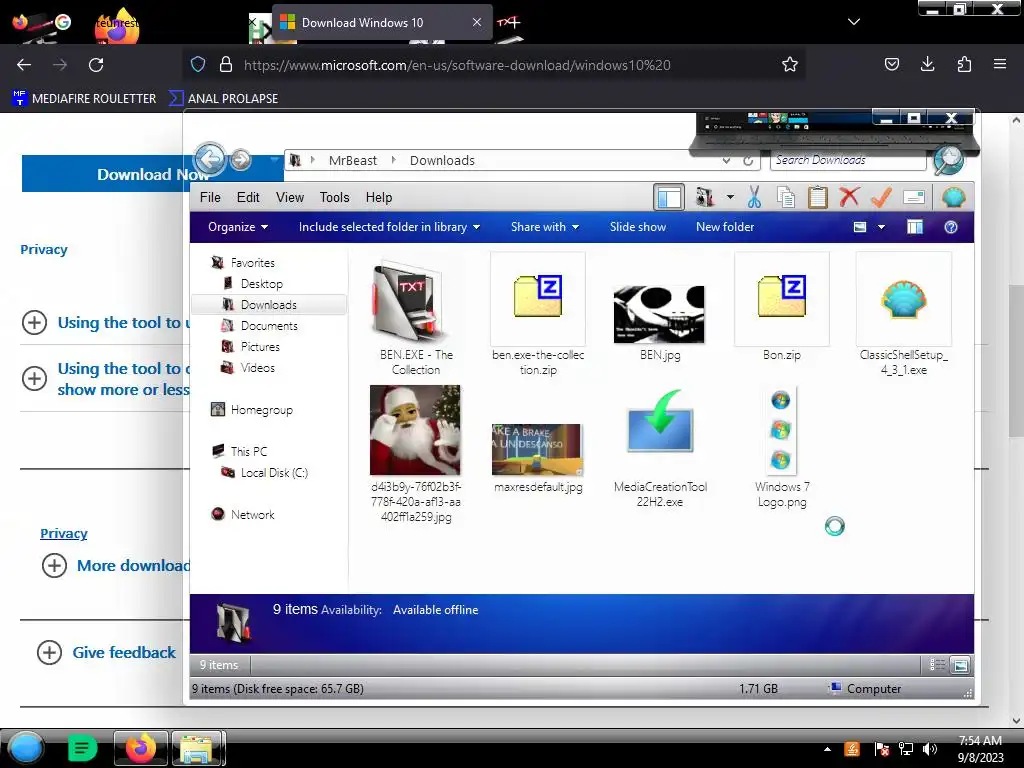Reload the Microsoft page in Firefox
Viewport: 1024px width, 768px height.
96,65
